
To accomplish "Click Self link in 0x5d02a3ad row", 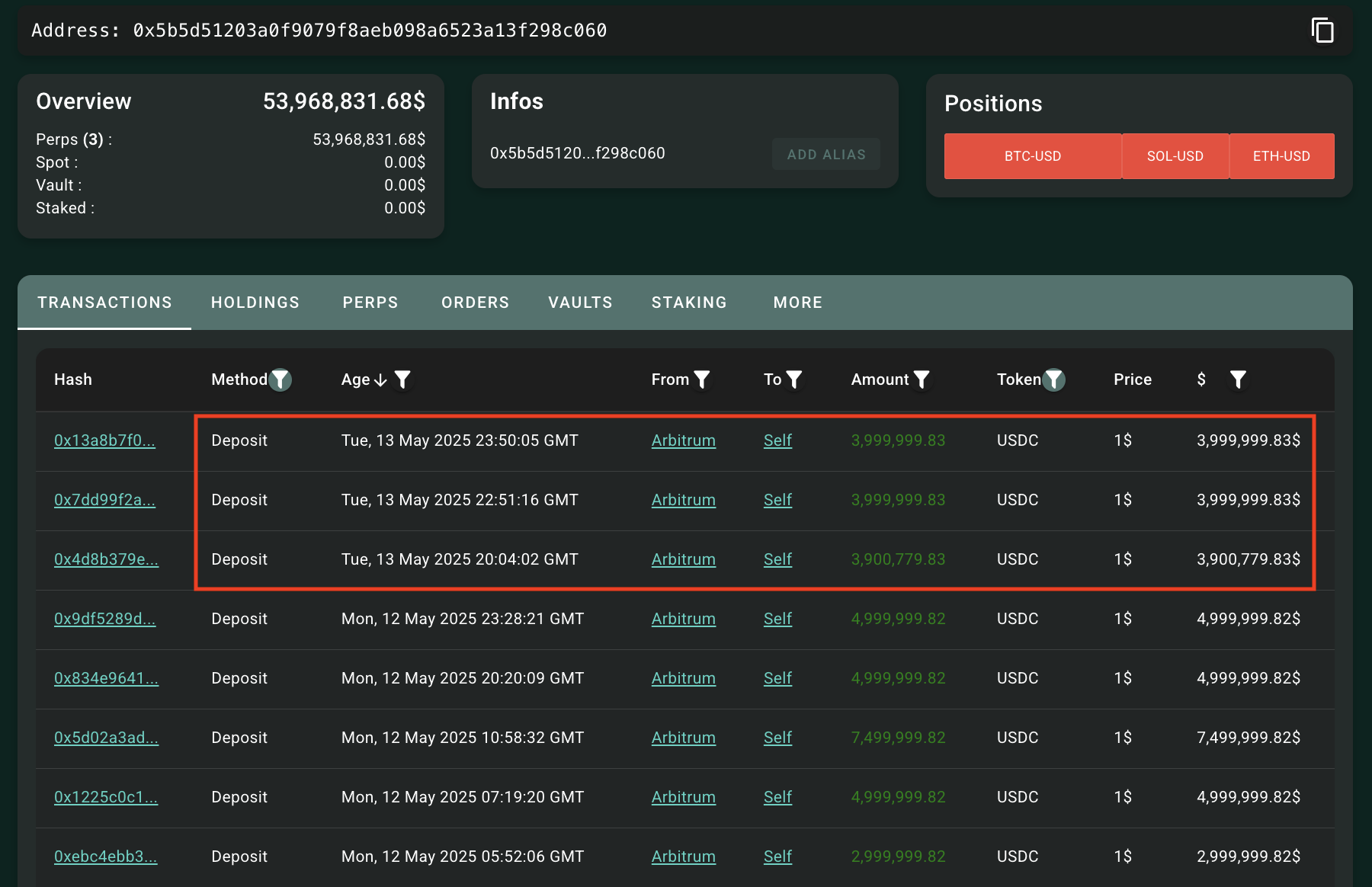I will [777, 738].
